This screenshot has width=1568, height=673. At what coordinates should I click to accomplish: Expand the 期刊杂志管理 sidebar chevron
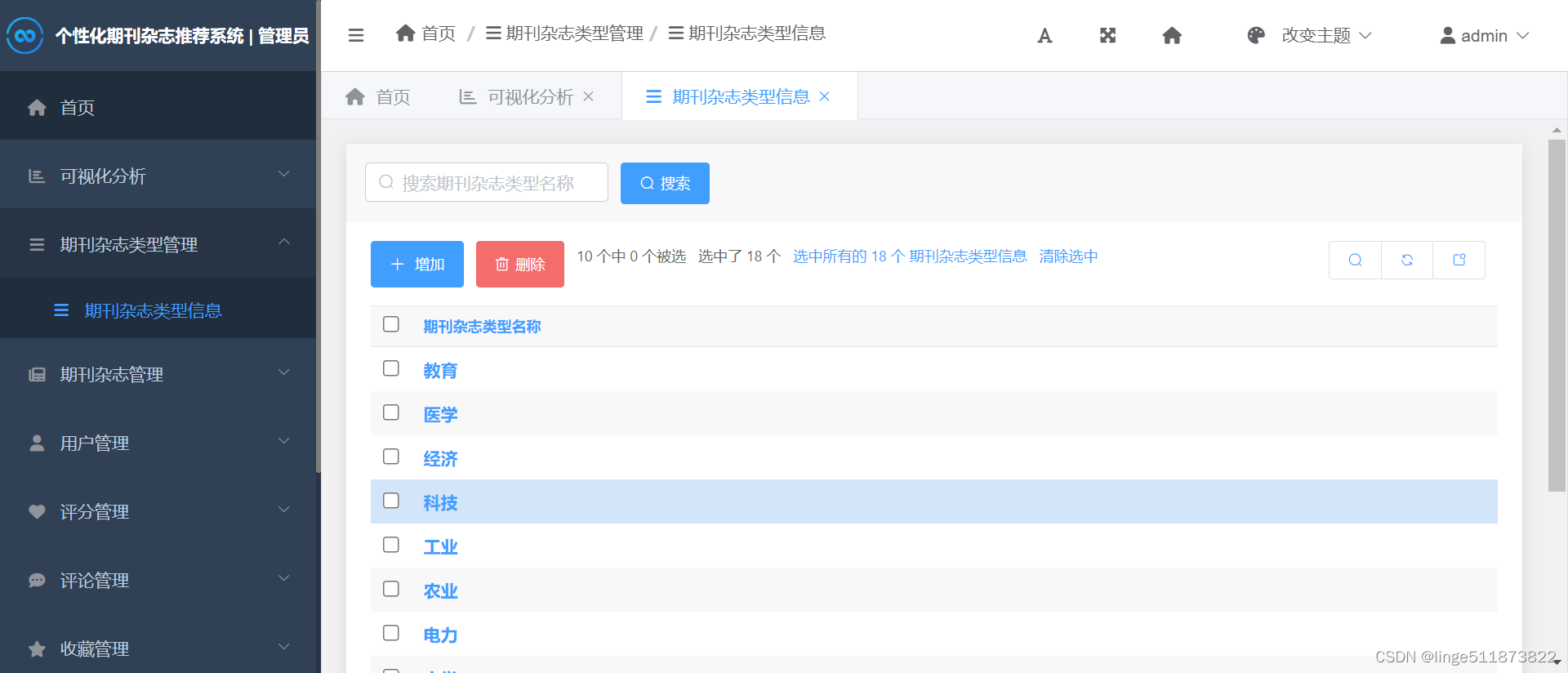[284, 372]
